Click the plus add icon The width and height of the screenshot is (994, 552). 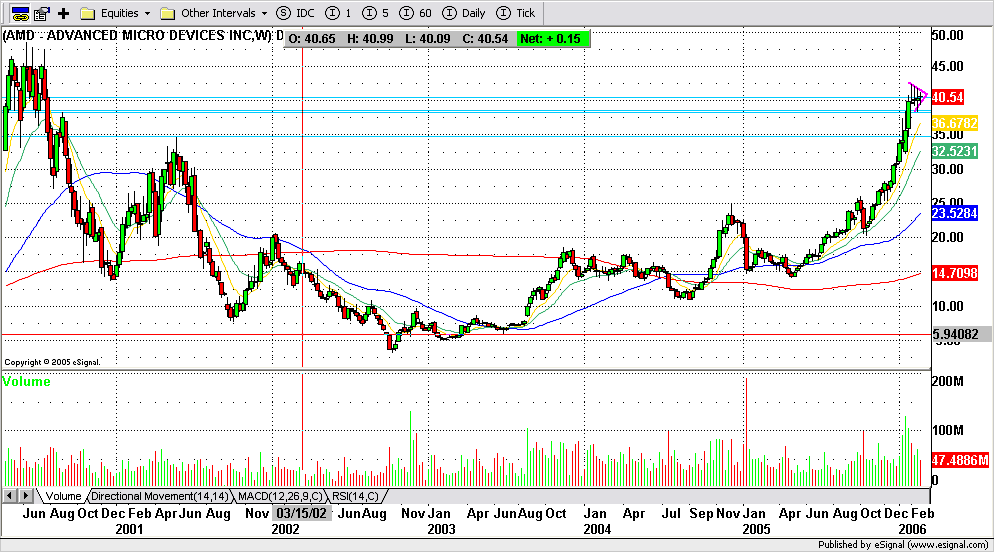(x=63, y=13)
